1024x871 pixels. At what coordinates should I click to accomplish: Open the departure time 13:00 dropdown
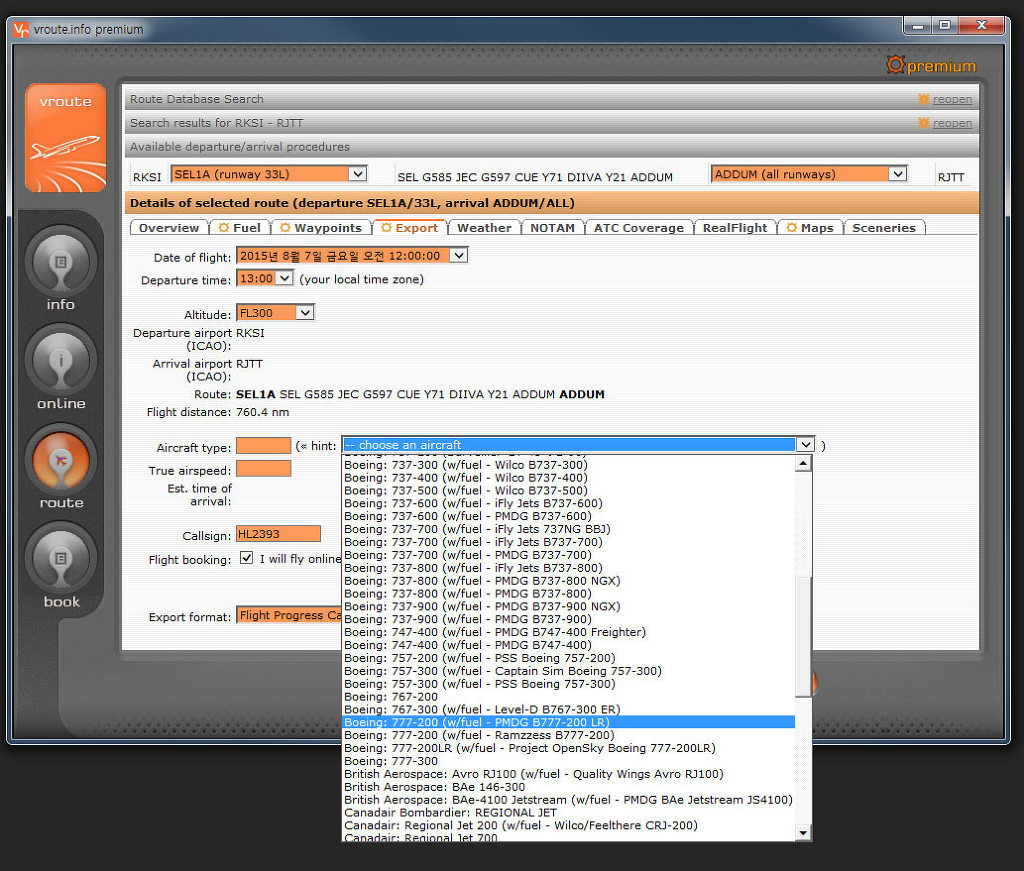[283, 278]
